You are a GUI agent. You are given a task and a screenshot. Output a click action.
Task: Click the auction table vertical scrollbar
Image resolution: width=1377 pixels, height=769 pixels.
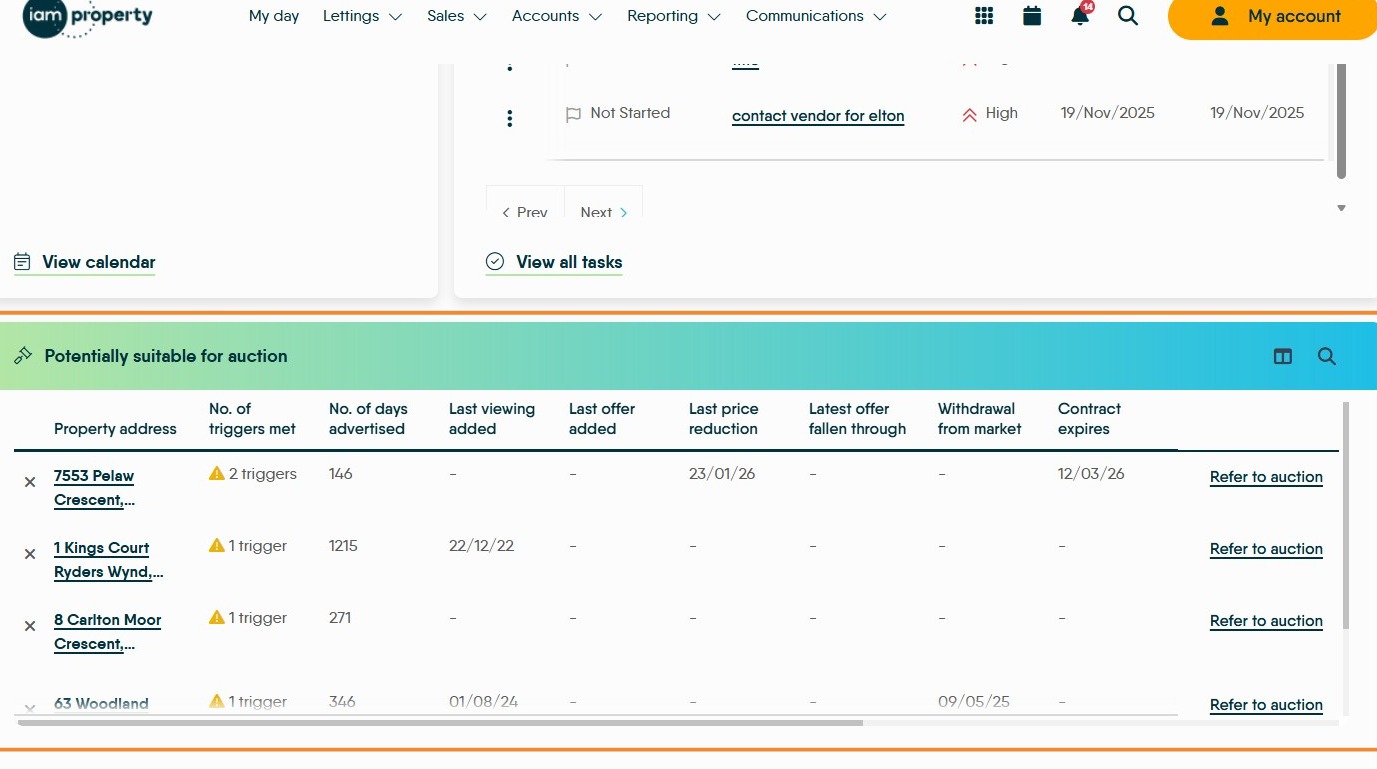[1346, 515]
